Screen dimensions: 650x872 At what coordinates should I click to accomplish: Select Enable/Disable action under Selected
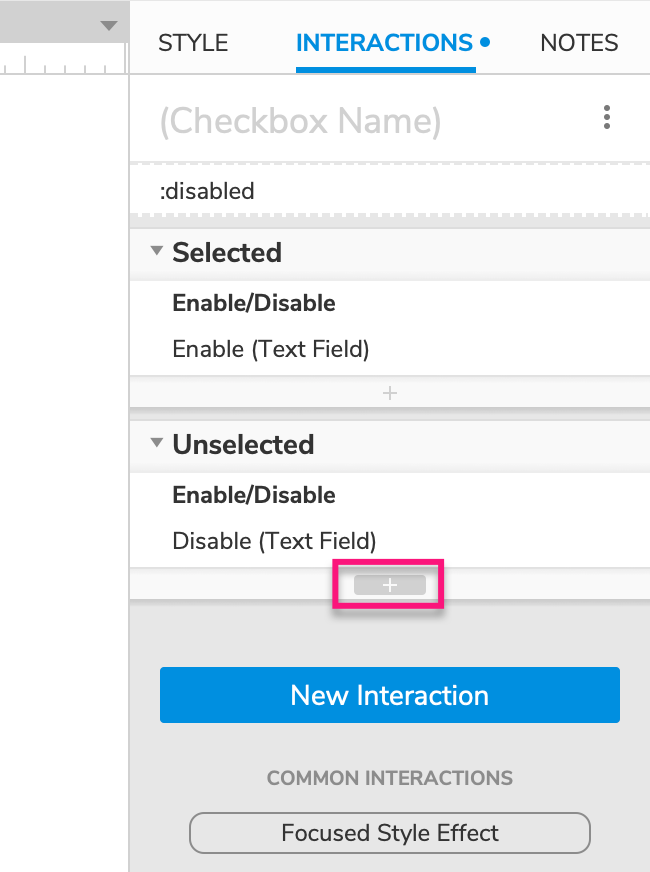point(254,303)
